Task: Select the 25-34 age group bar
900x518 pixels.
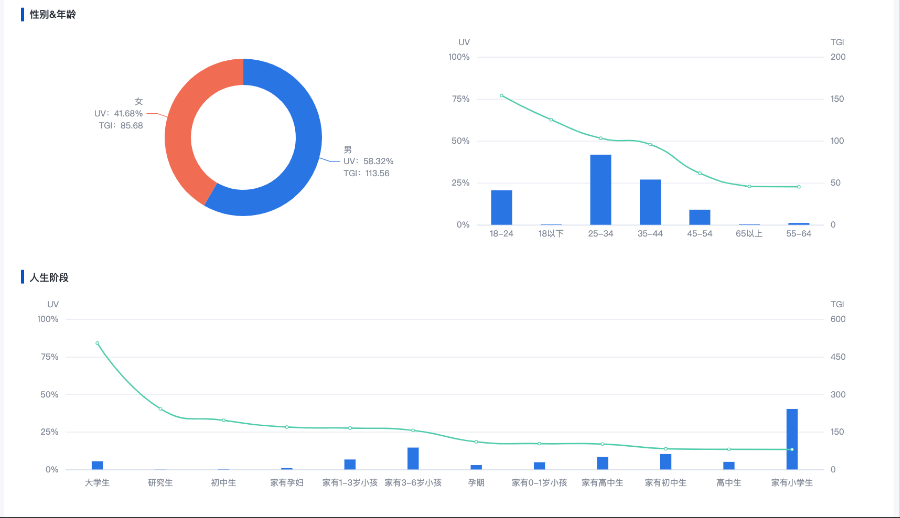Action: tap(600, 190)
